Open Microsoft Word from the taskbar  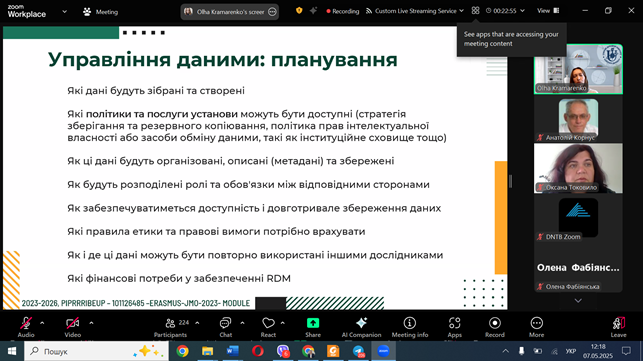pyautogui.click(x=233, y=351)
